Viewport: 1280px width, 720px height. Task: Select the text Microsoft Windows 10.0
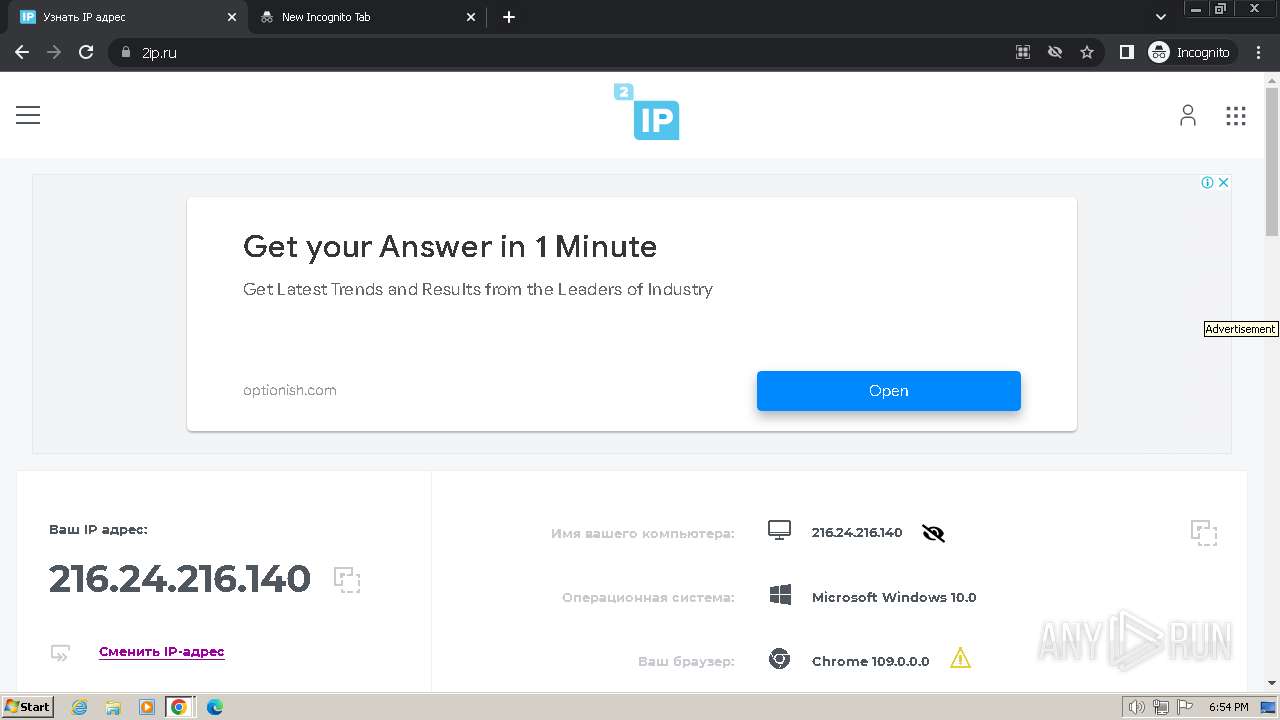pyautogui.click(x=894, y=597)
